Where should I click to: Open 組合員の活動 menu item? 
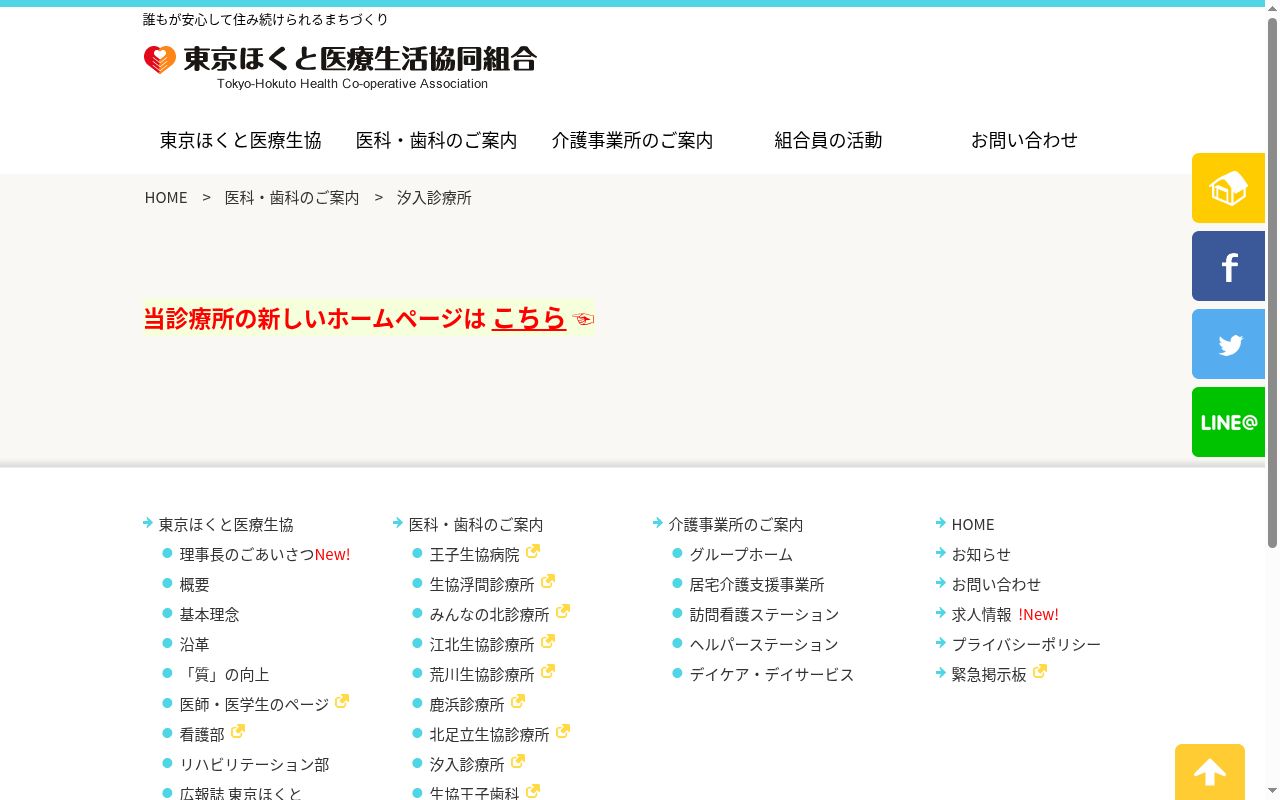tap(829, 140)
